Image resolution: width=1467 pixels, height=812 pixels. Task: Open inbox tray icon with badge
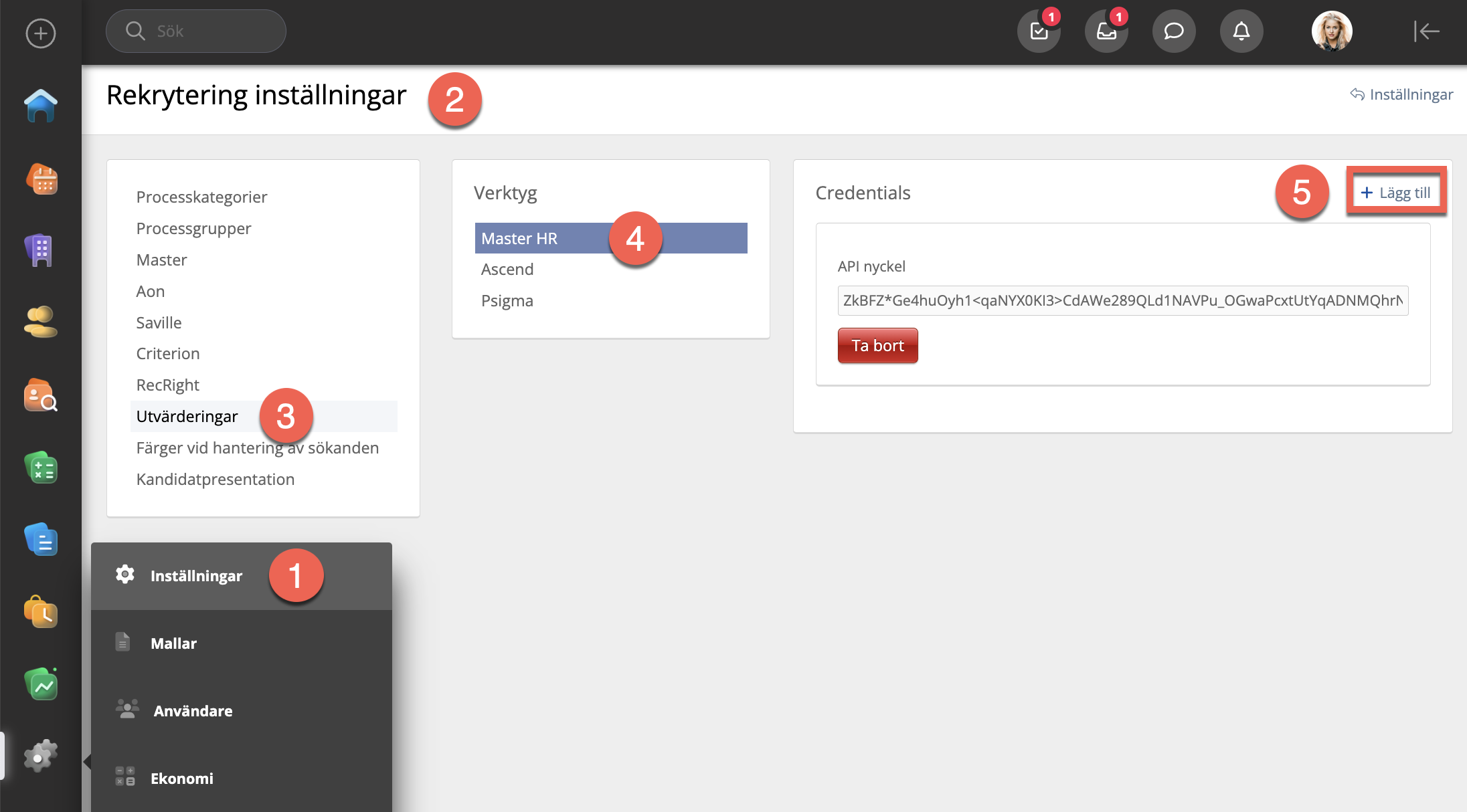click(x=1106, y=31)
